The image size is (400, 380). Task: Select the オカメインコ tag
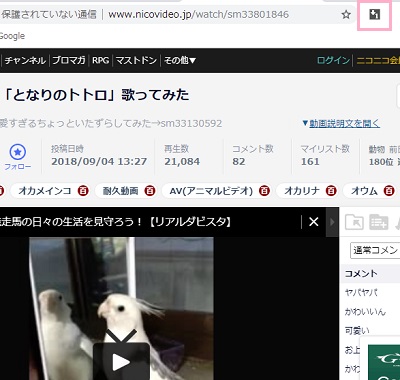[x=45, y=191]
